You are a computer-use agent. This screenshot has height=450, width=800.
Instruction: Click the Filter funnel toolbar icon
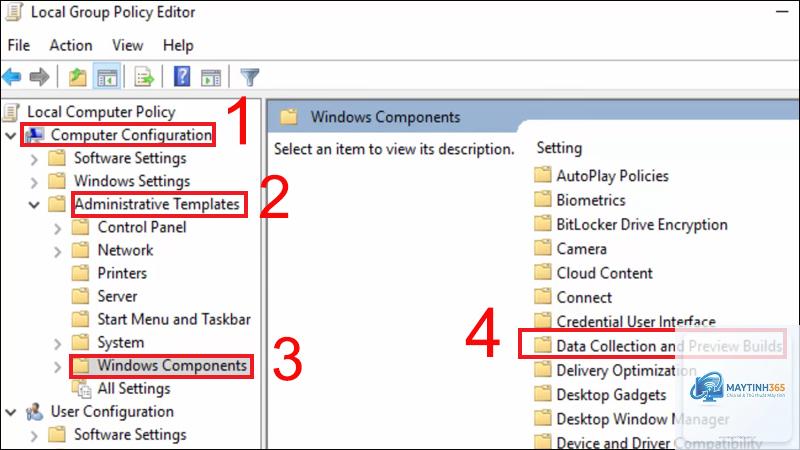point(249,77)
